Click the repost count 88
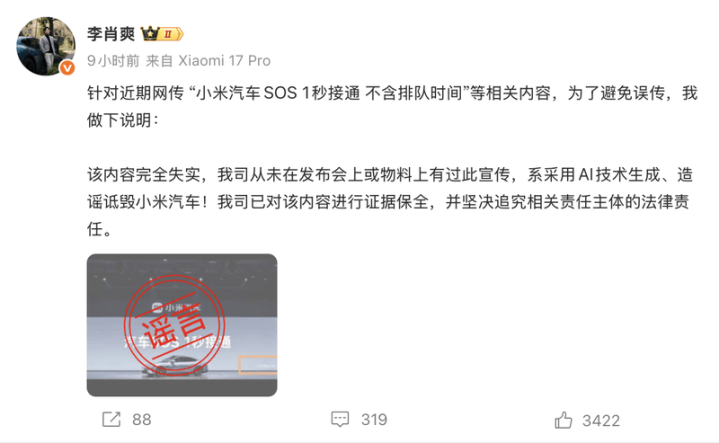This screenshot has height=443, width=719. (141, 420)
